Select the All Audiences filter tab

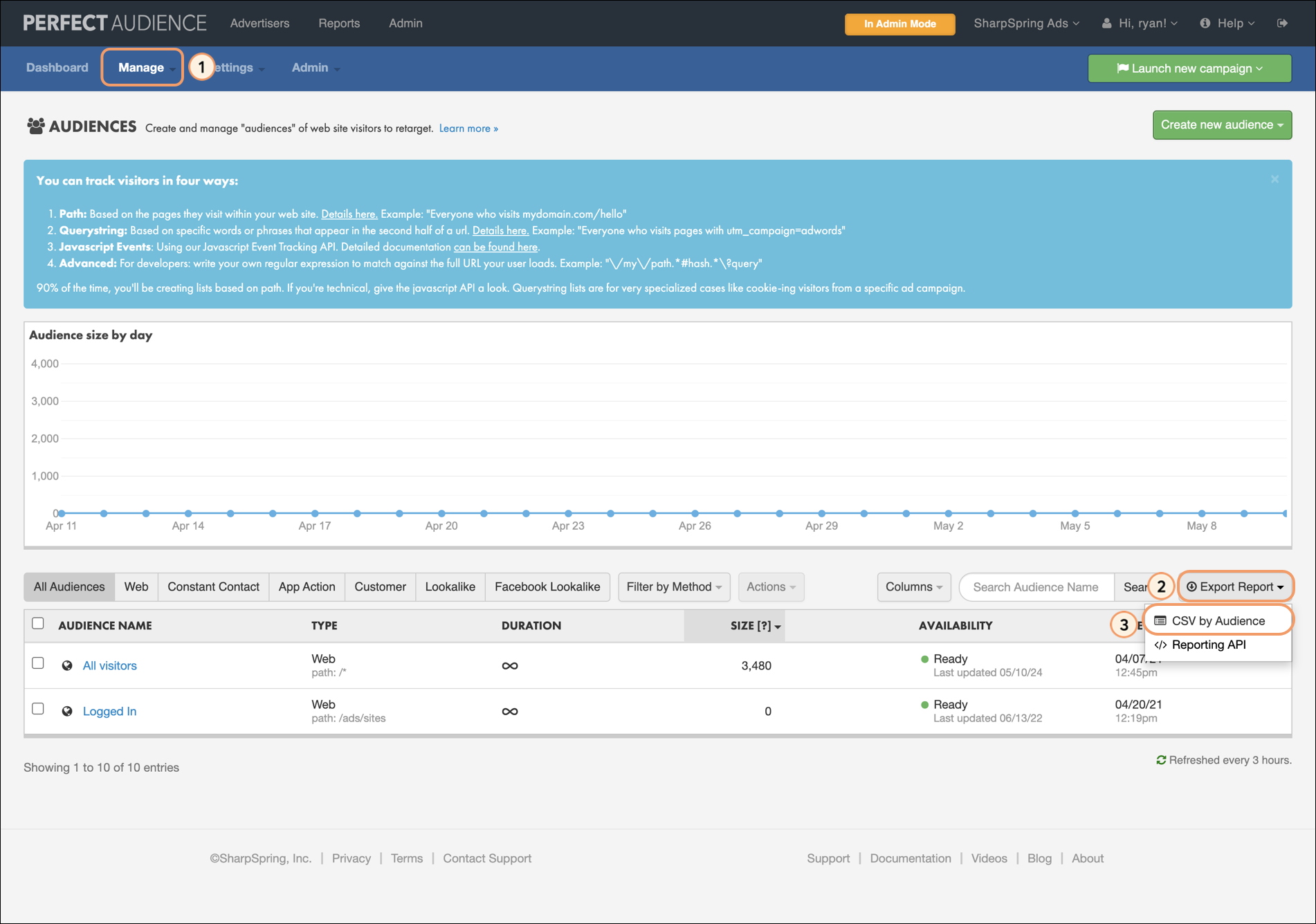[x=69, y=586]
